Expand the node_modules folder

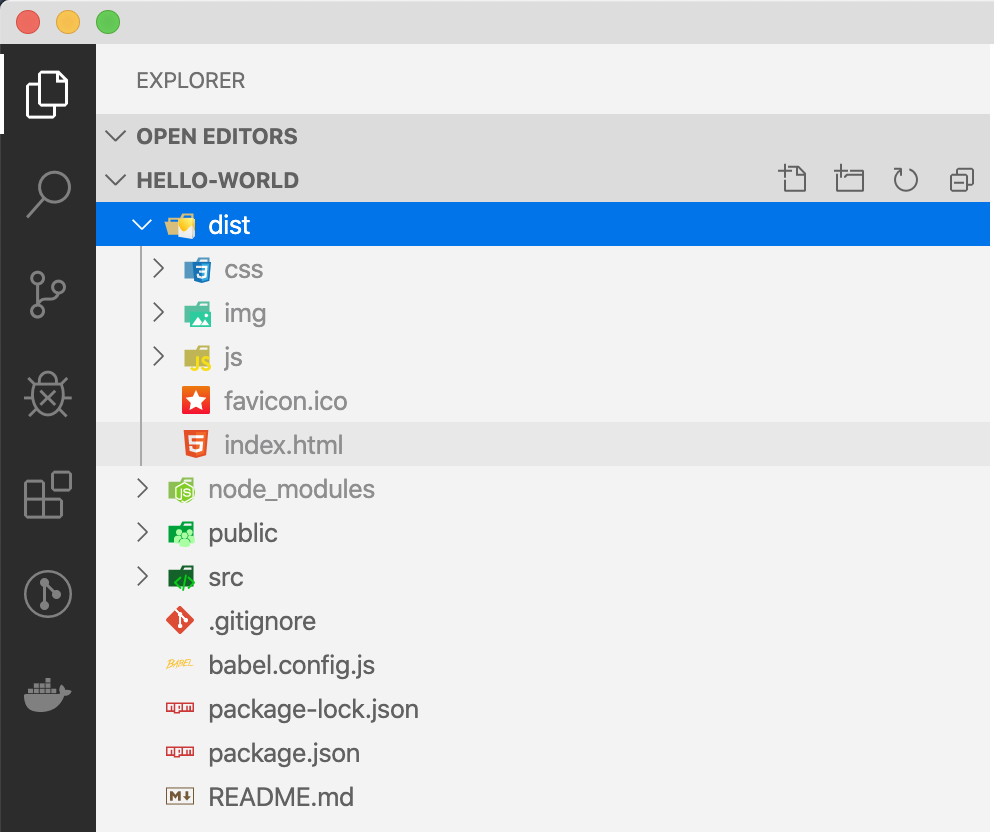tap(143, 489)
